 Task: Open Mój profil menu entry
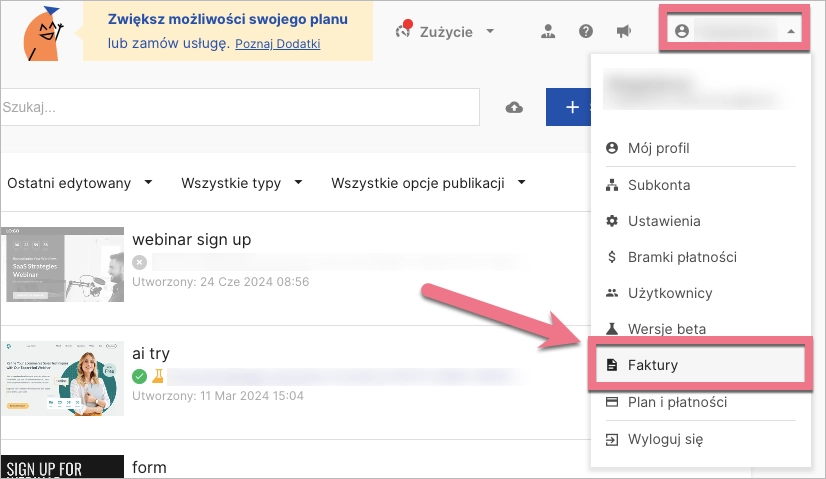point(658,148)
